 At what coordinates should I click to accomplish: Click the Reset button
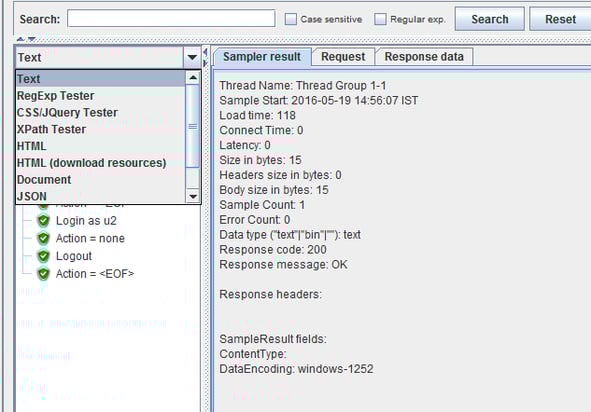pos(560,19)
